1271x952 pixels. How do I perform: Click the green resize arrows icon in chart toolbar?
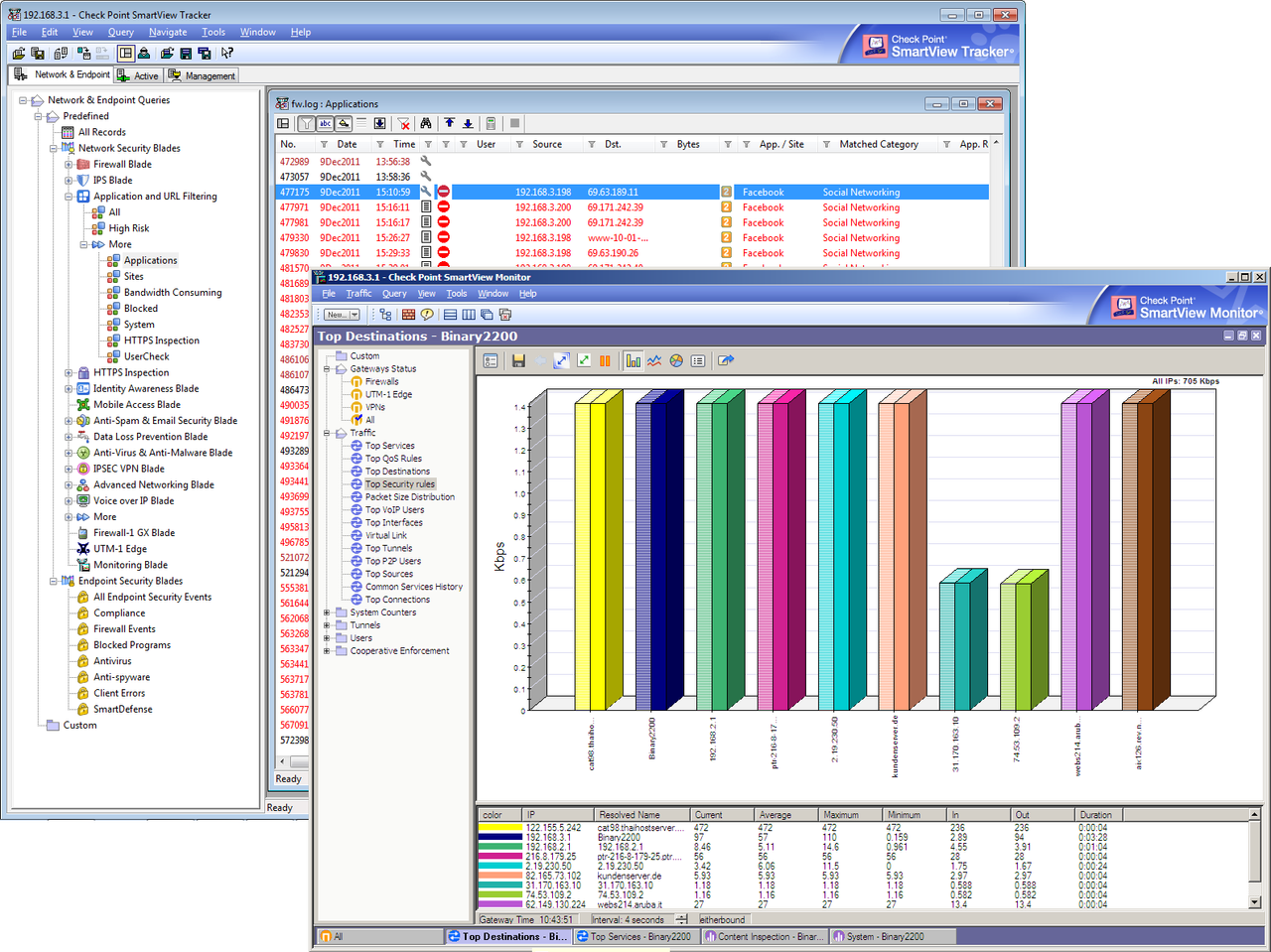point(584,360)
